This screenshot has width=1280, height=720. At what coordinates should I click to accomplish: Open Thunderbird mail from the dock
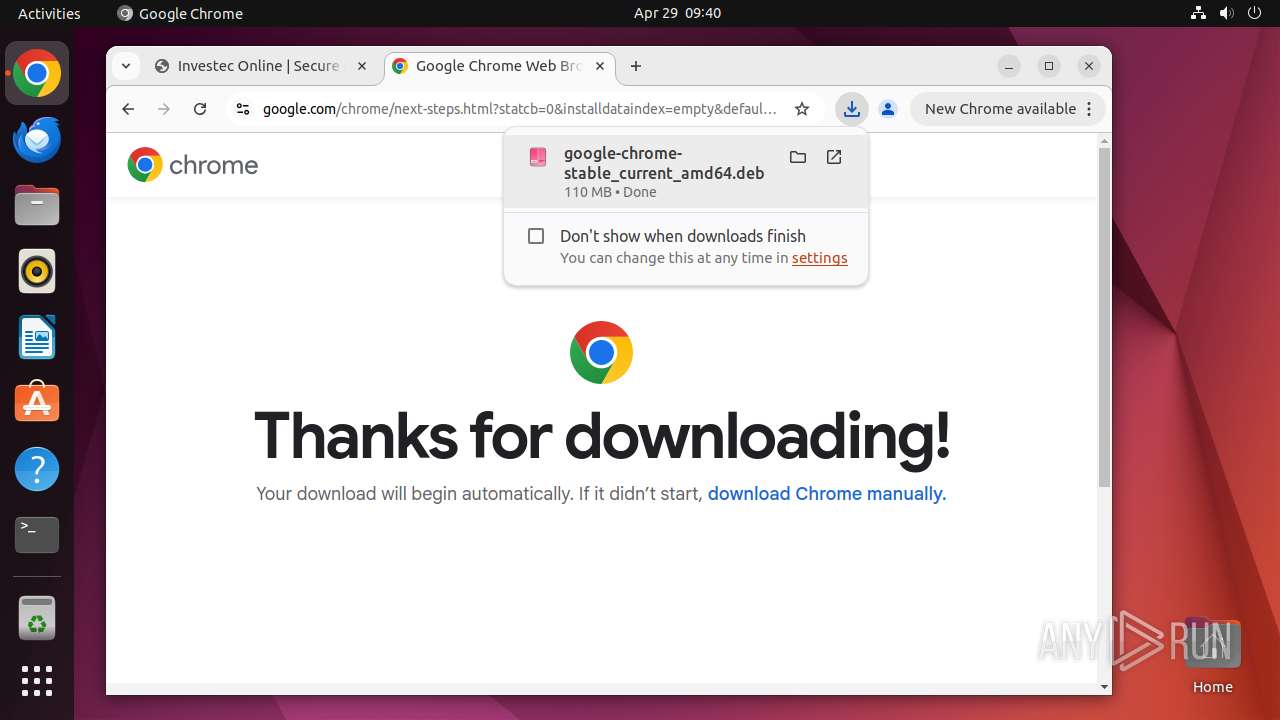tap(37, 139)
